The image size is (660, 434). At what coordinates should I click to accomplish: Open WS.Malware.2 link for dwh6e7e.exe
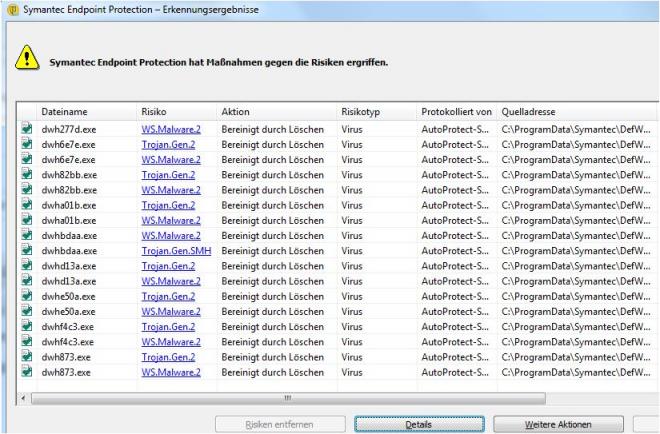coord(171,160)
